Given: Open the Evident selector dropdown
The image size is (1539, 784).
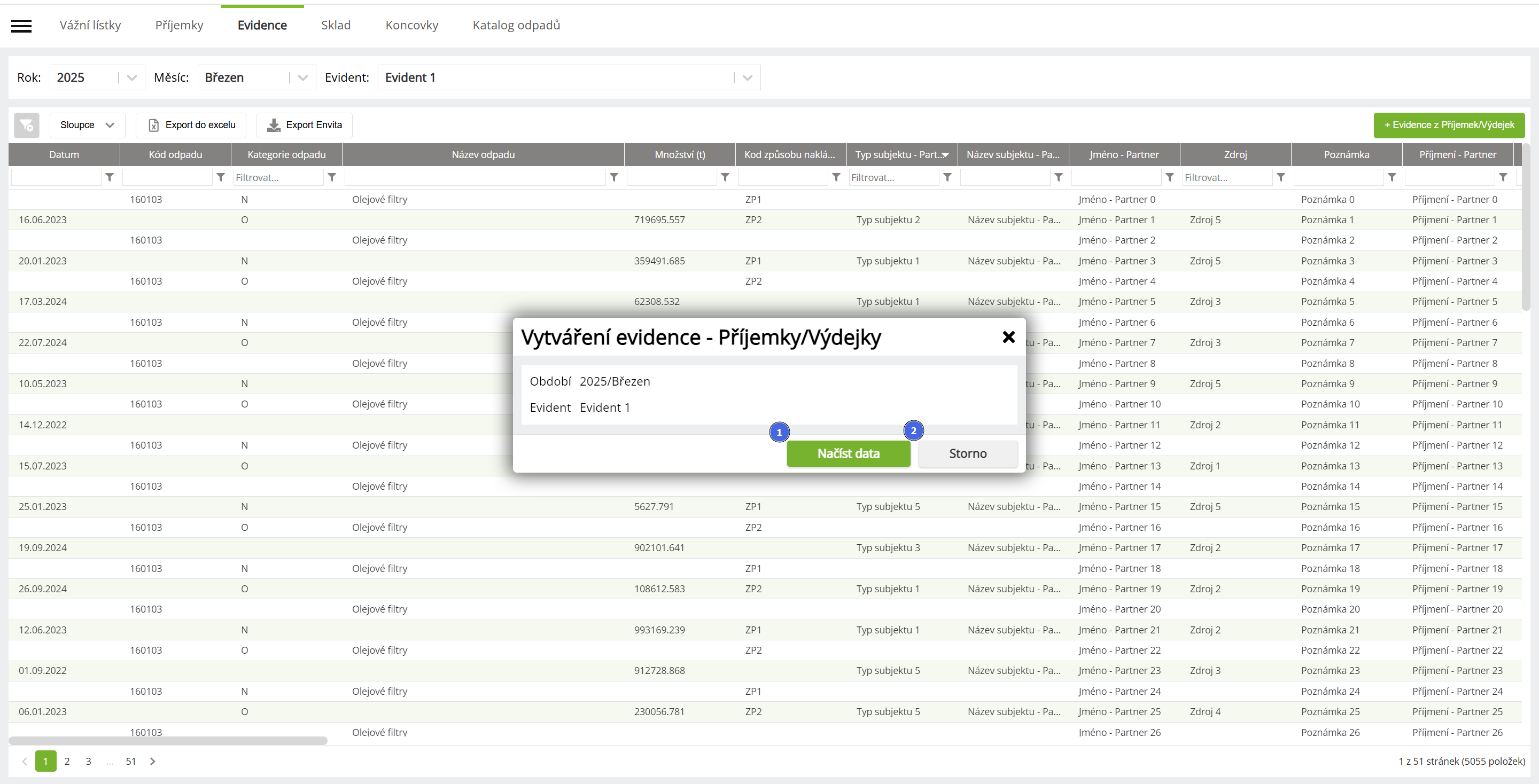Looking at the screenshot, I should (x=747, y=77).
